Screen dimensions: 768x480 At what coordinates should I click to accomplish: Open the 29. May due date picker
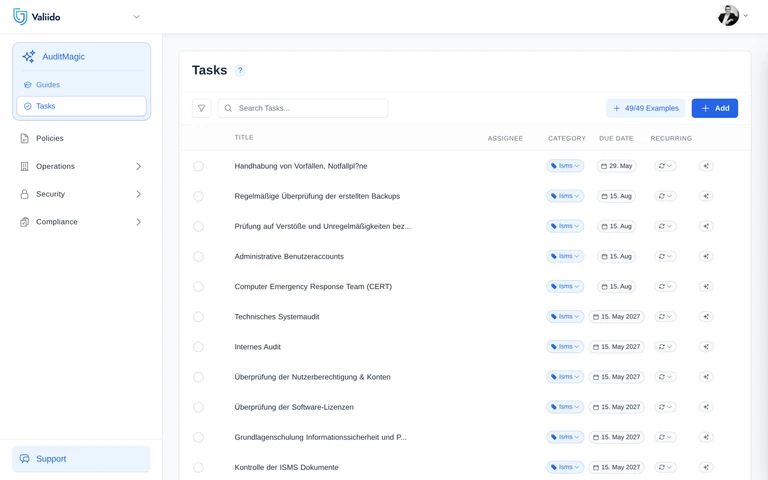coord(616,166)
